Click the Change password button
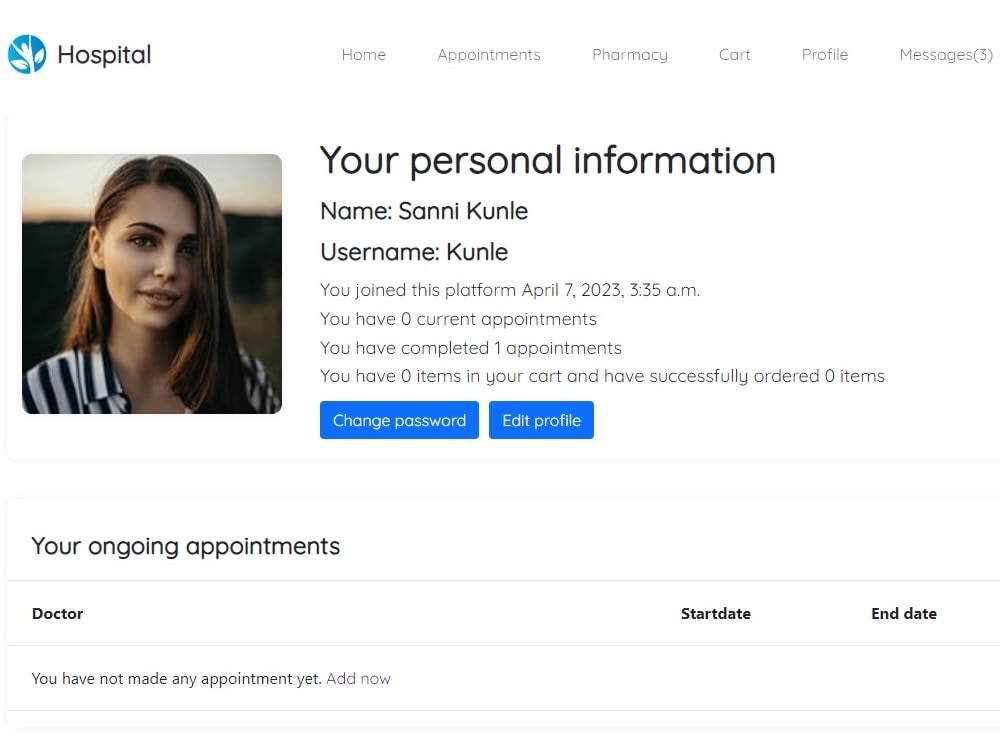 (x=399, y=420)
